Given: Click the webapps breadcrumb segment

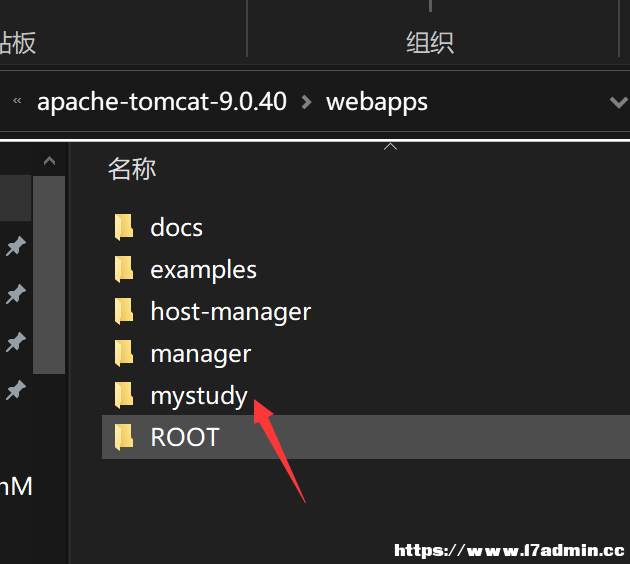Looking at the screenshot, I should [377, 102].
